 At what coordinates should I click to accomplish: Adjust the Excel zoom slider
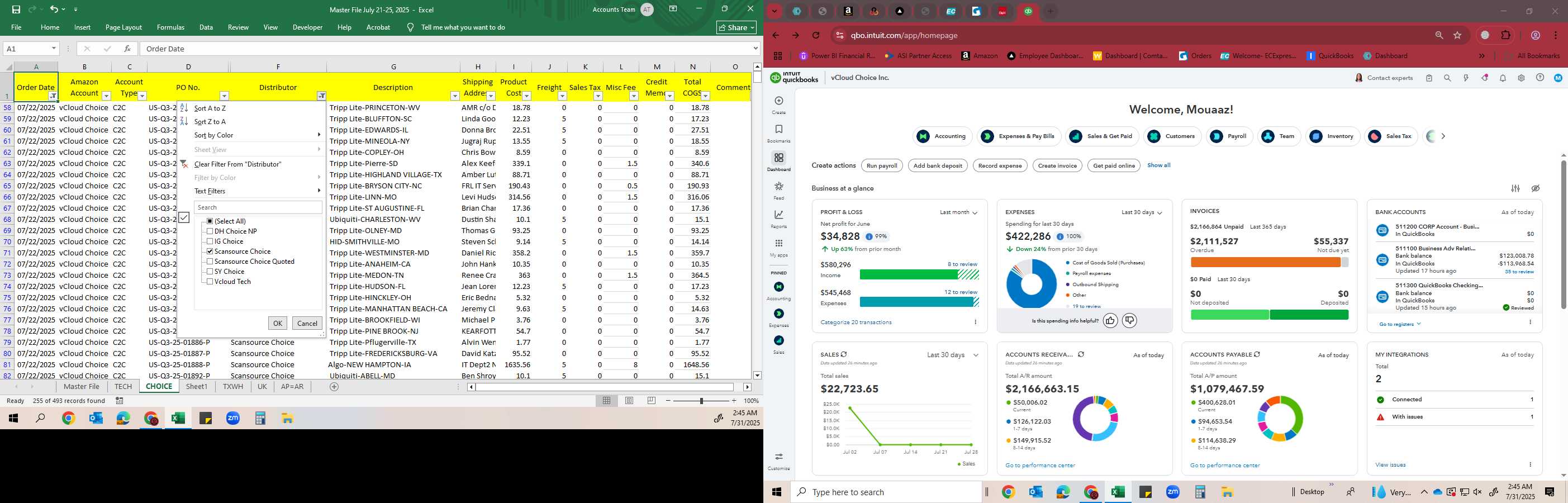point(701,401)
